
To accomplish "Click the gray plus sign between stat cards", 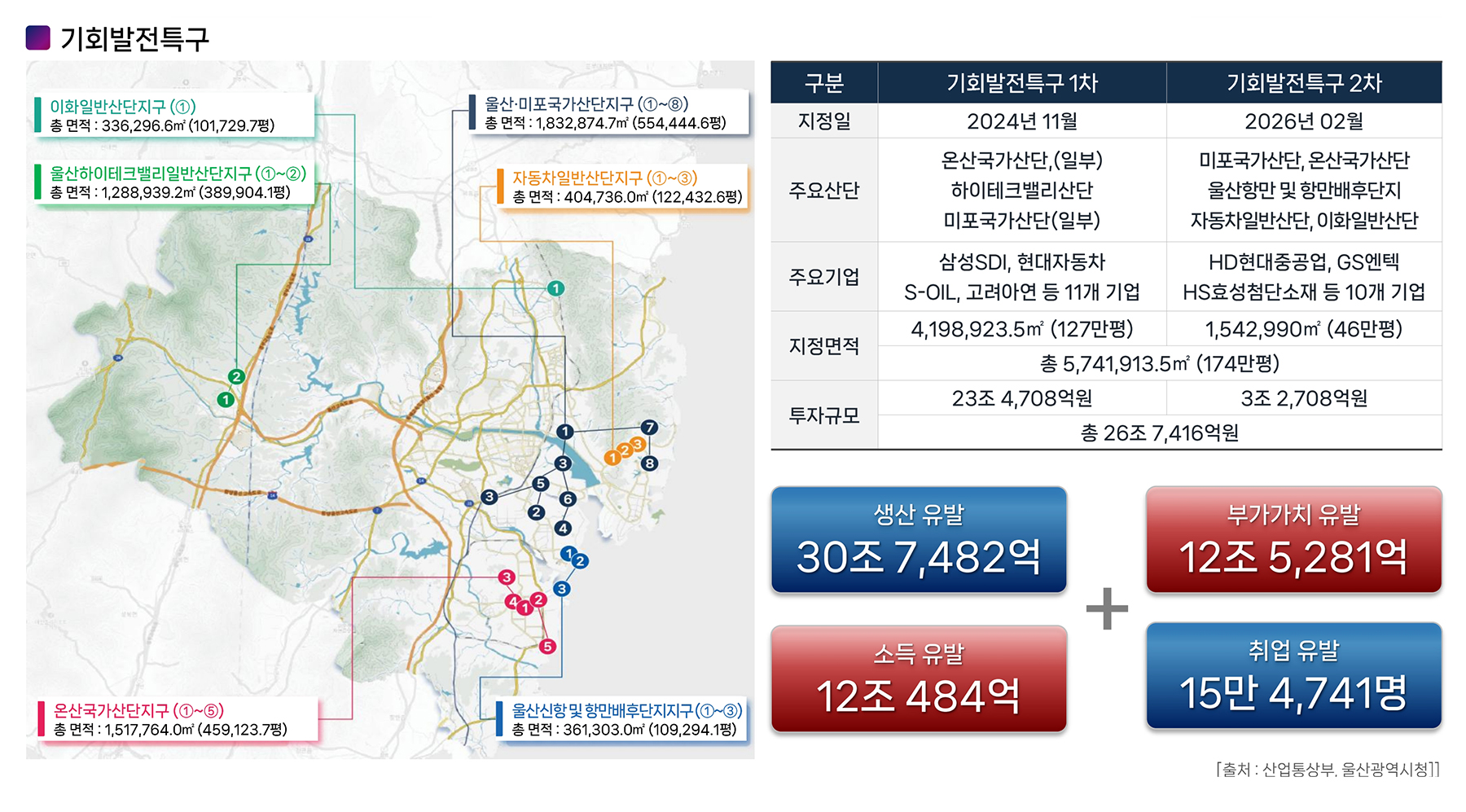I will pos(1107,608).
